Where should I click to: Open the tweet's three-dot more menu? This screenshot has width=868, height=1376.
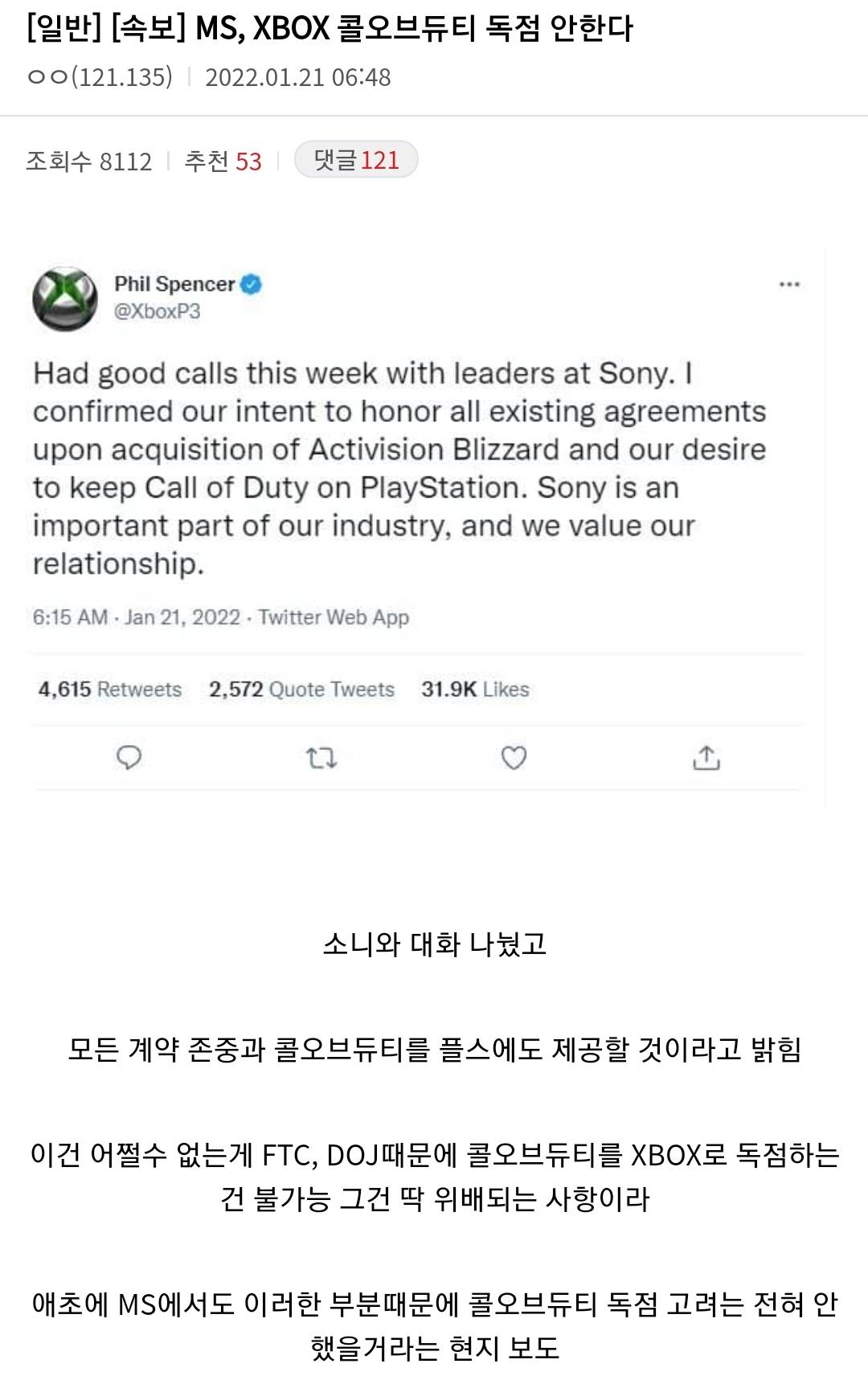[x=789, y=285]
